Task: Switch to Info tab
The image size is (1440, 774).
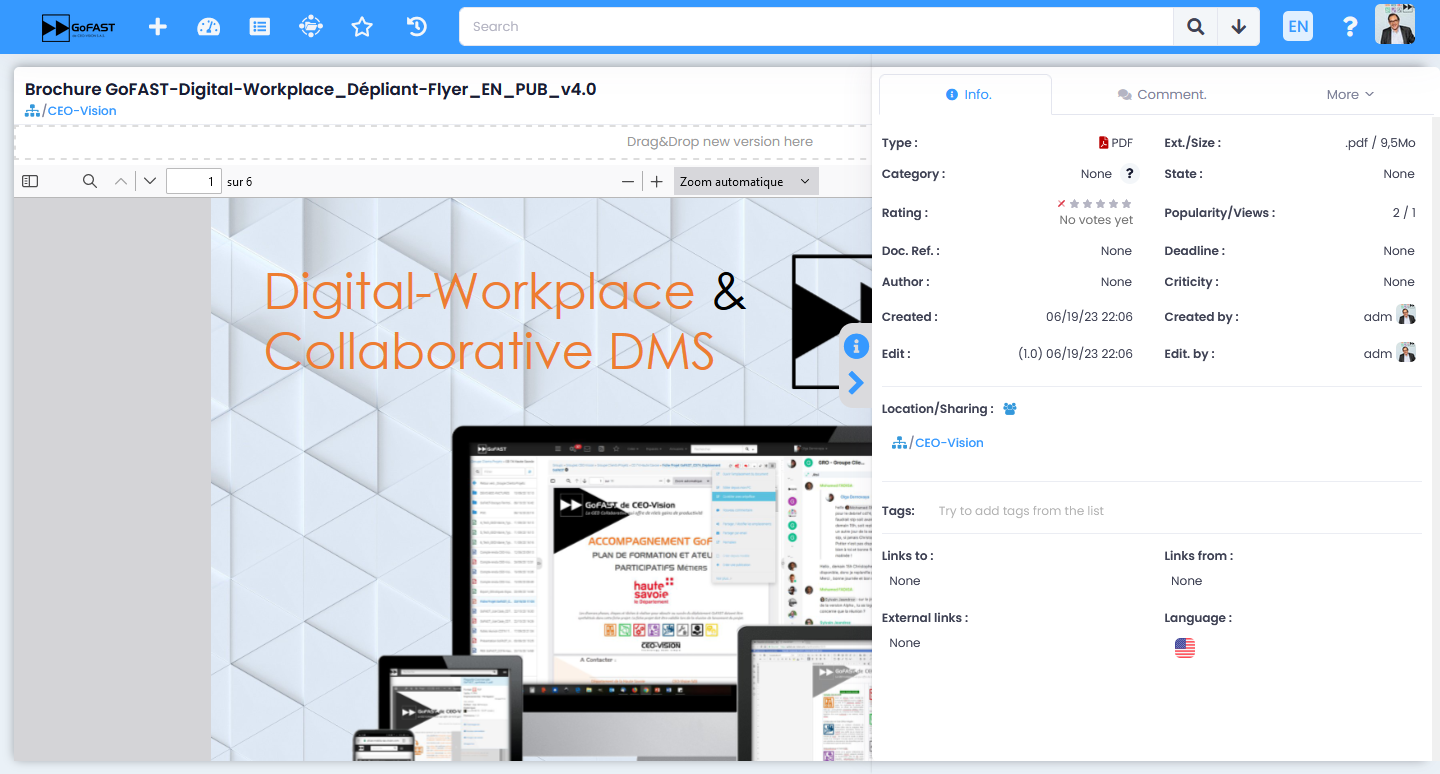Action: coord(966,94)
